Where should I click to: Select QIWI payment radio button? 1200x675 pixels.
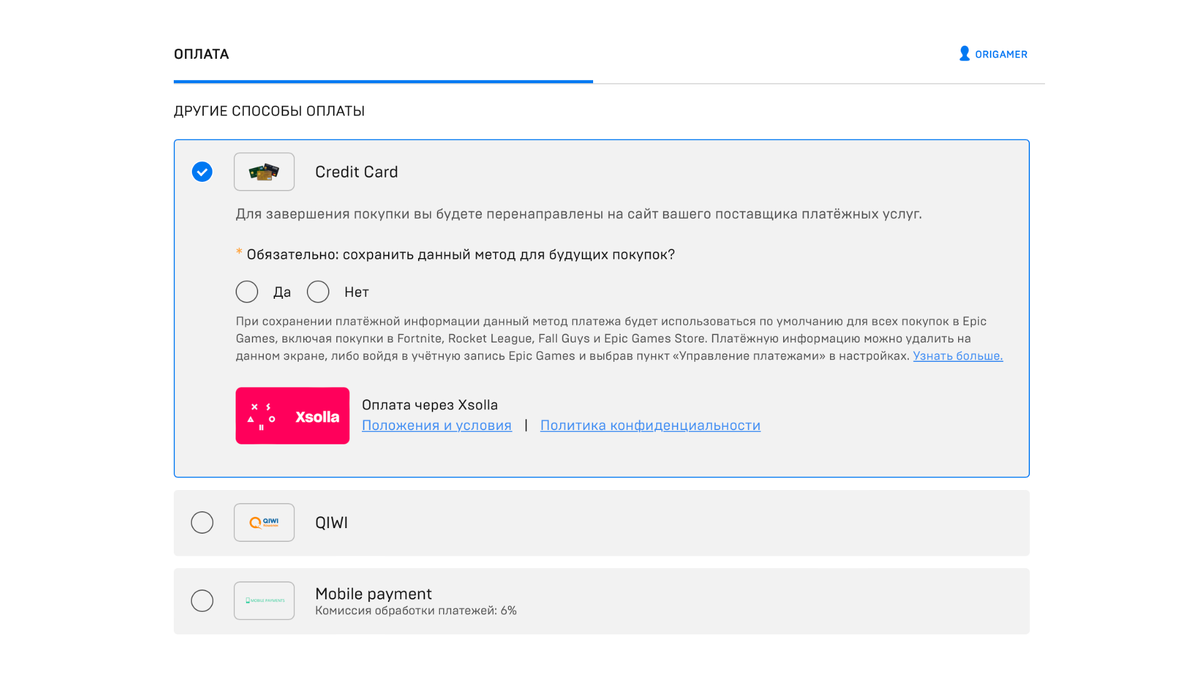[x=202, y=522]
